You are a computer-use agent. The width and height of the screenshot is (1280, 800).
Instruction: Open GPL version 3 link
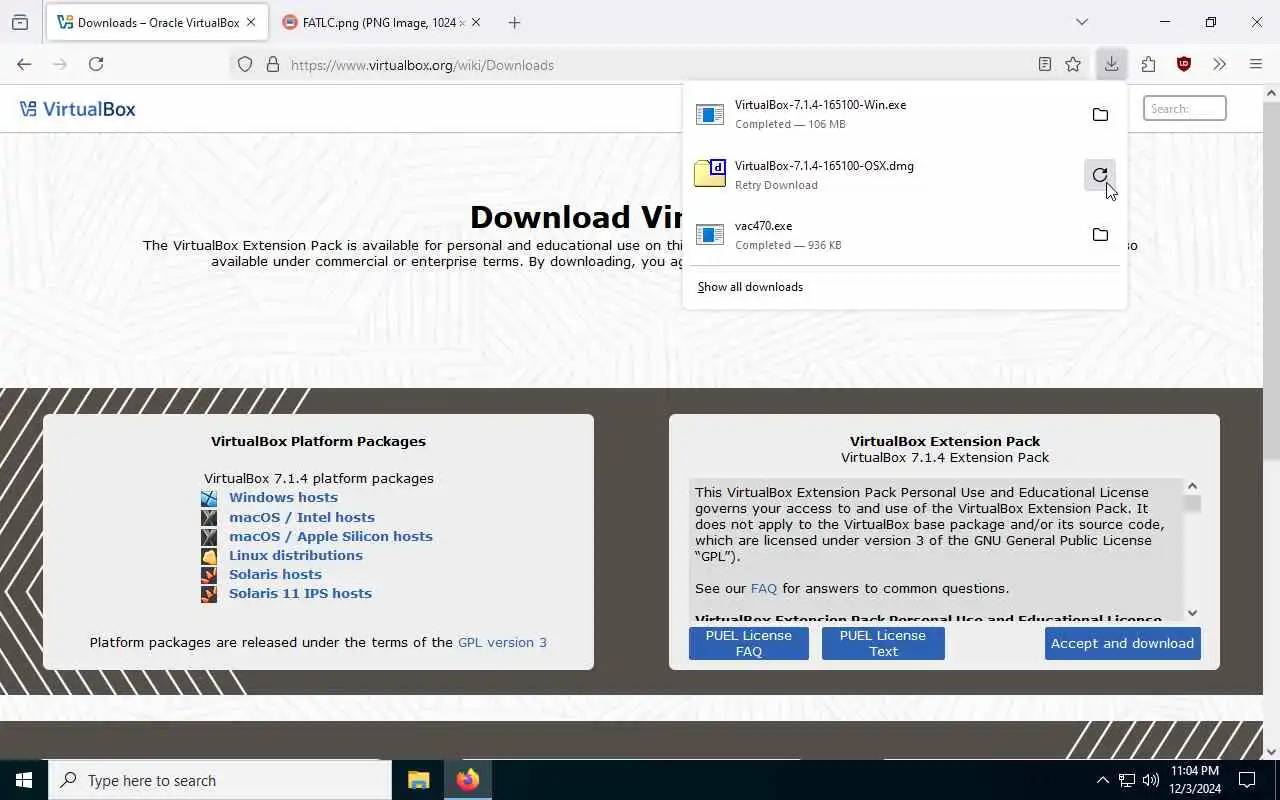coord(502,642)
